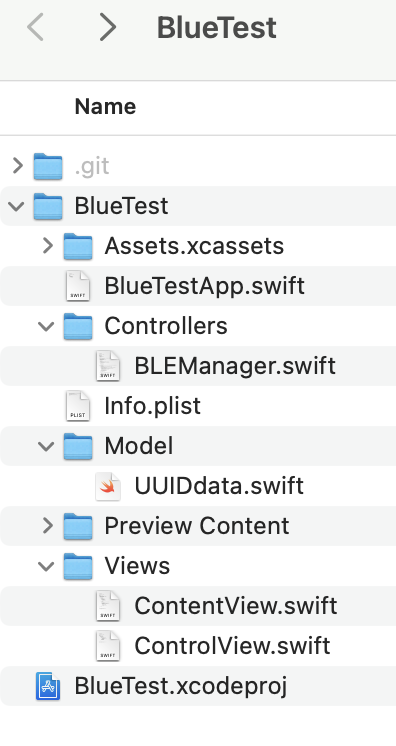396x746 pixels.
Task: Collapse the Model folder
Action: point(46,446)
